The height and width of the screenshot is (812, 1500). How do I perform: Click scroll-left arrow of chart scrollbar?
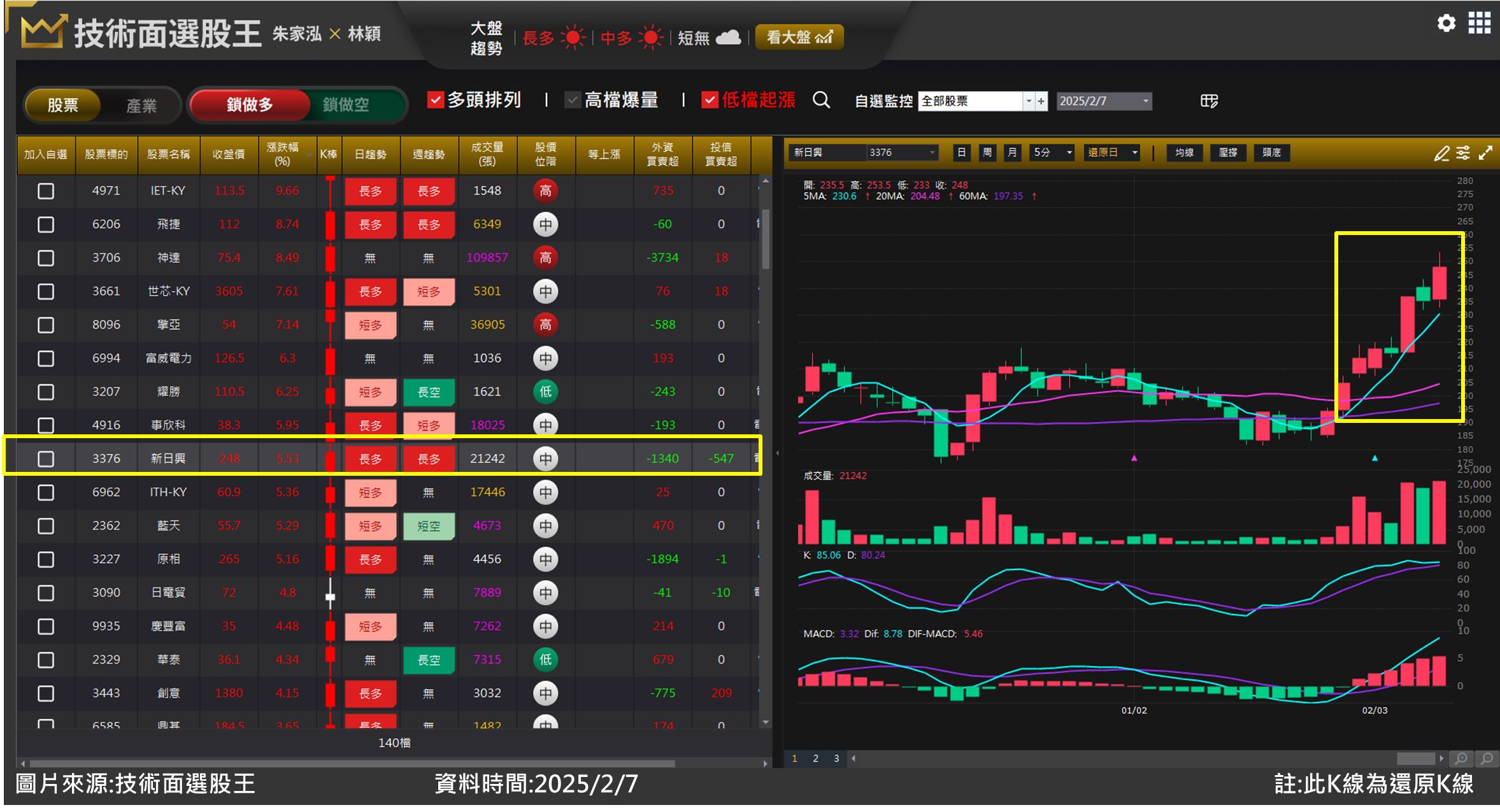854,759
